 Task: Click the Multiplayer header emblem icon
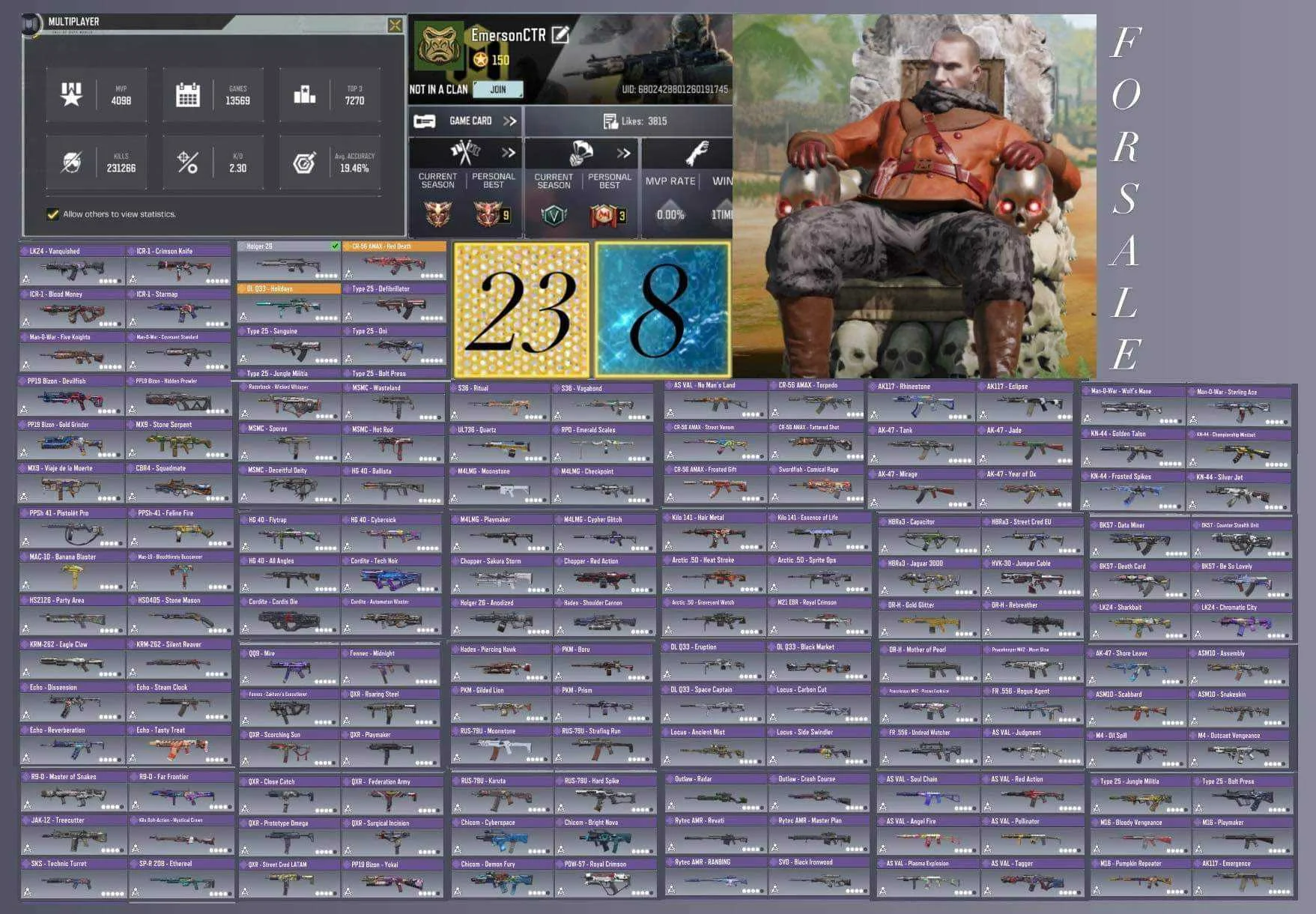click(31, 25)
